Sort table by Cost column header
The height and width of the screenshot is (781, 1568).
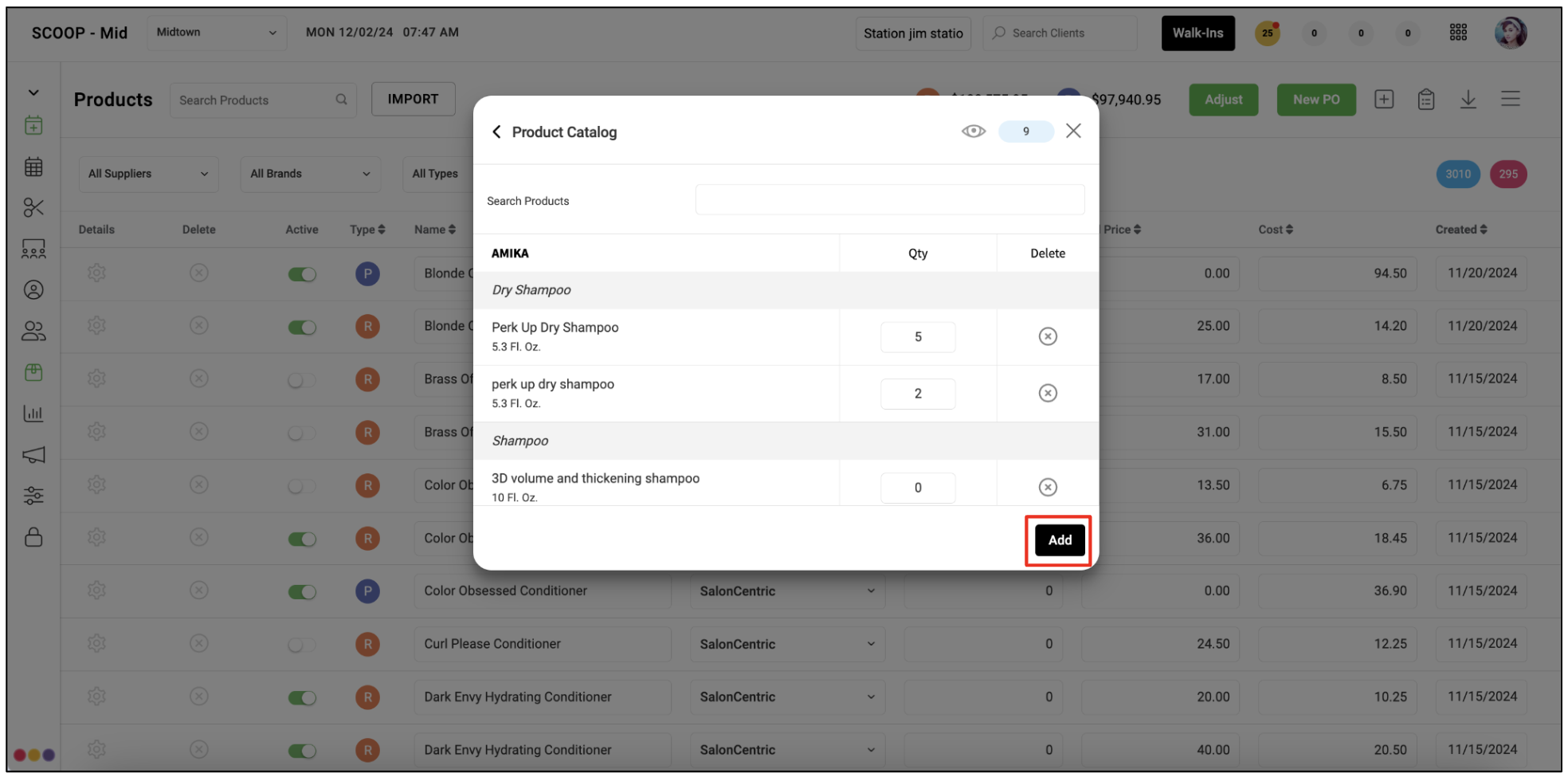(1276, 230)
